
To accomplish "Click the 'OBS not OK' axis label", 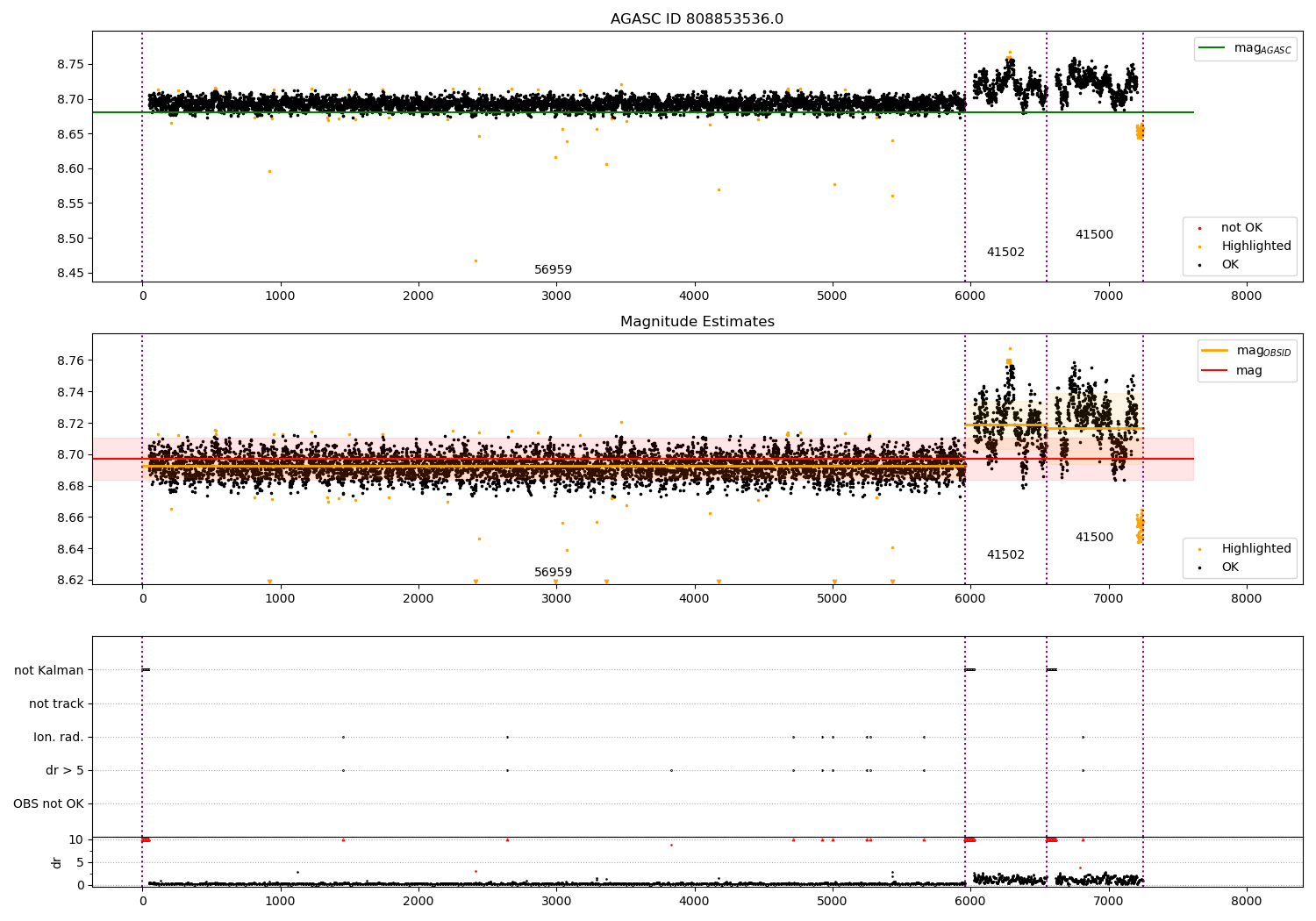I will click(x=49, y=804).
